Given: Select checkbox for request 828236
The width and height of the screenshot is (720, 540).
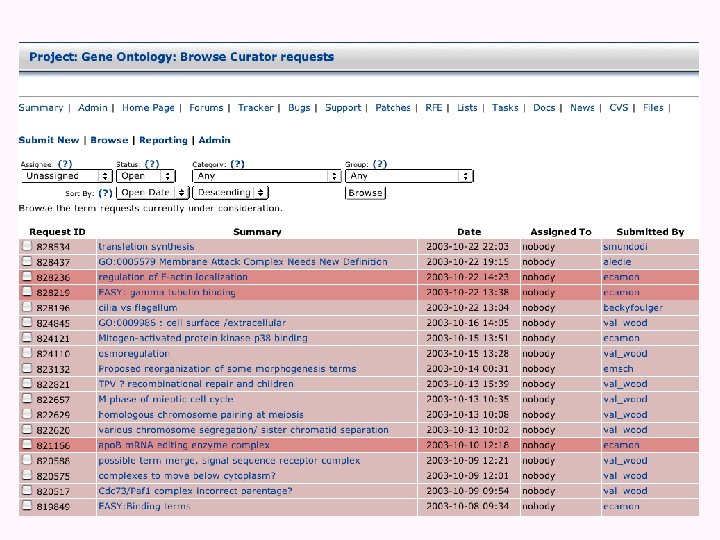Looking at the screenshot, I should tap(27, 276).
